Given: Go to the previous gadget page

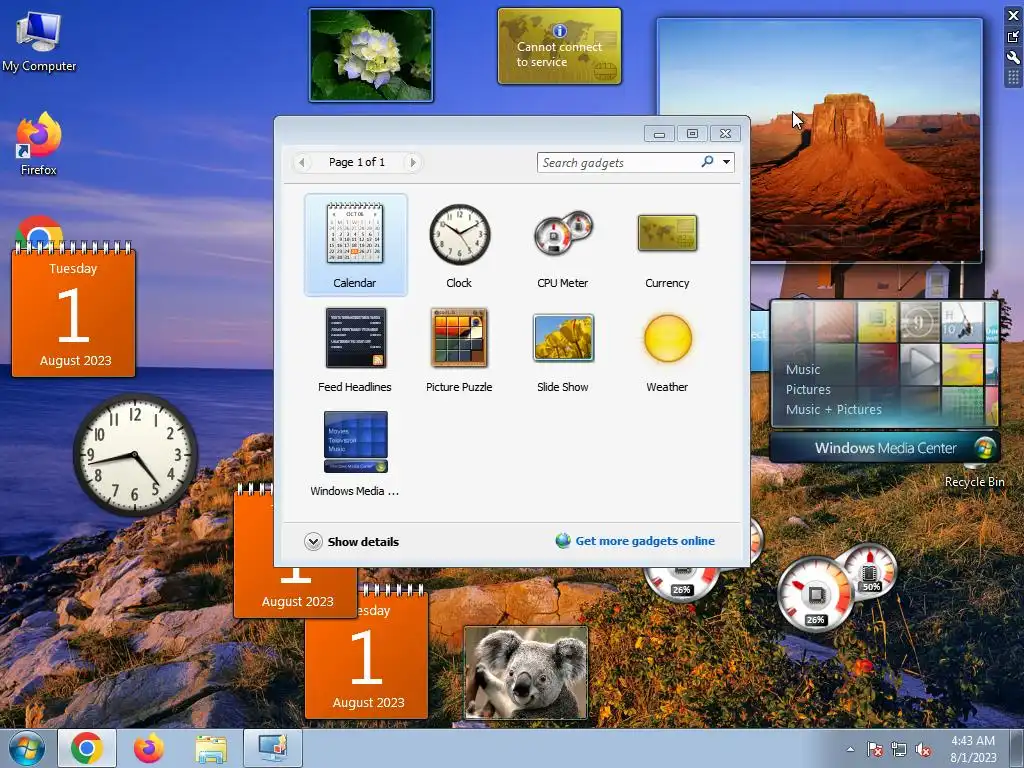Looking at the screenshot, I should coord(301,162).
